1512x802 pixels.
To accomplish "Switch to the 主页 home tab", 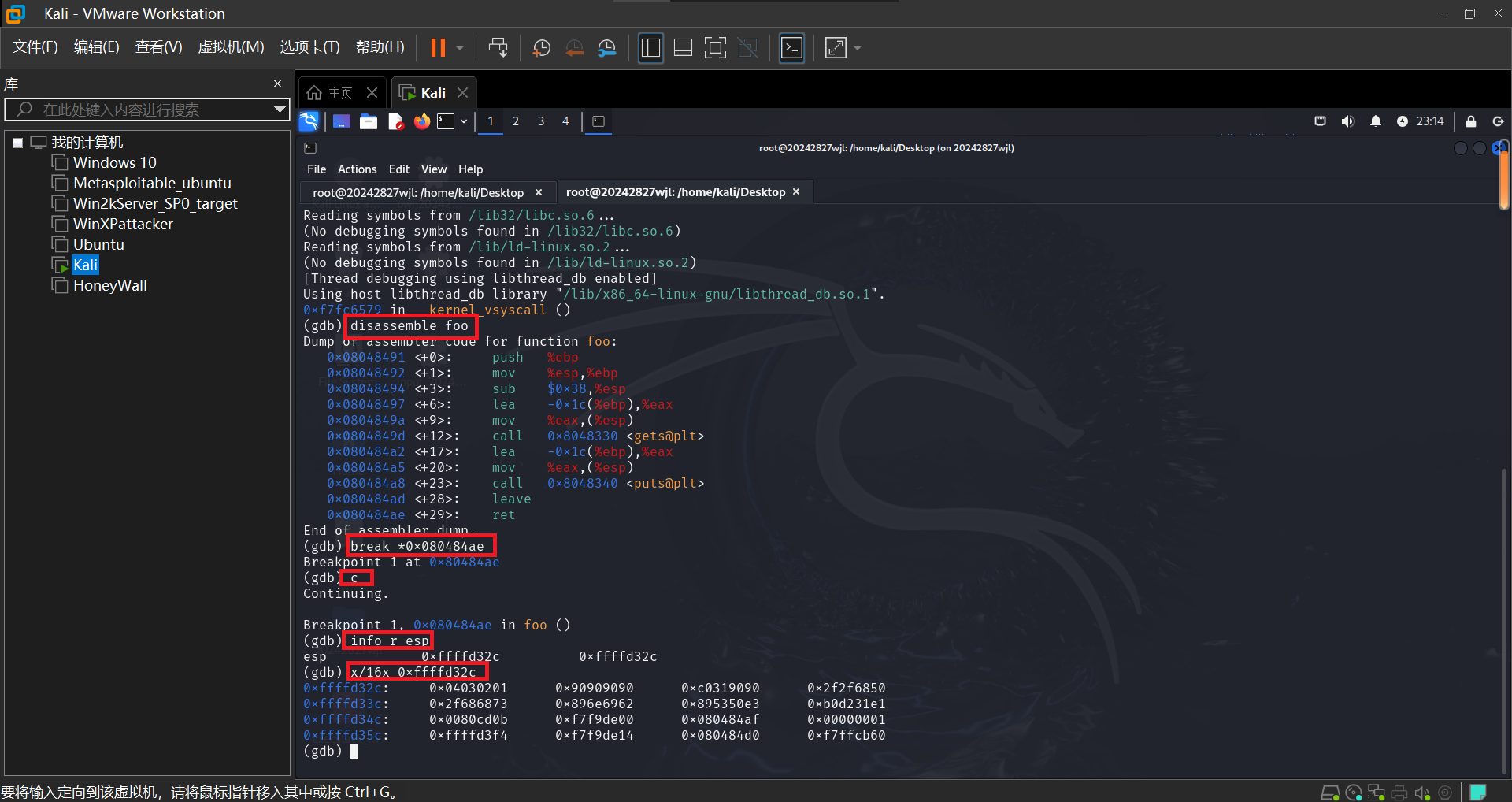I will [x=339, y=93].
